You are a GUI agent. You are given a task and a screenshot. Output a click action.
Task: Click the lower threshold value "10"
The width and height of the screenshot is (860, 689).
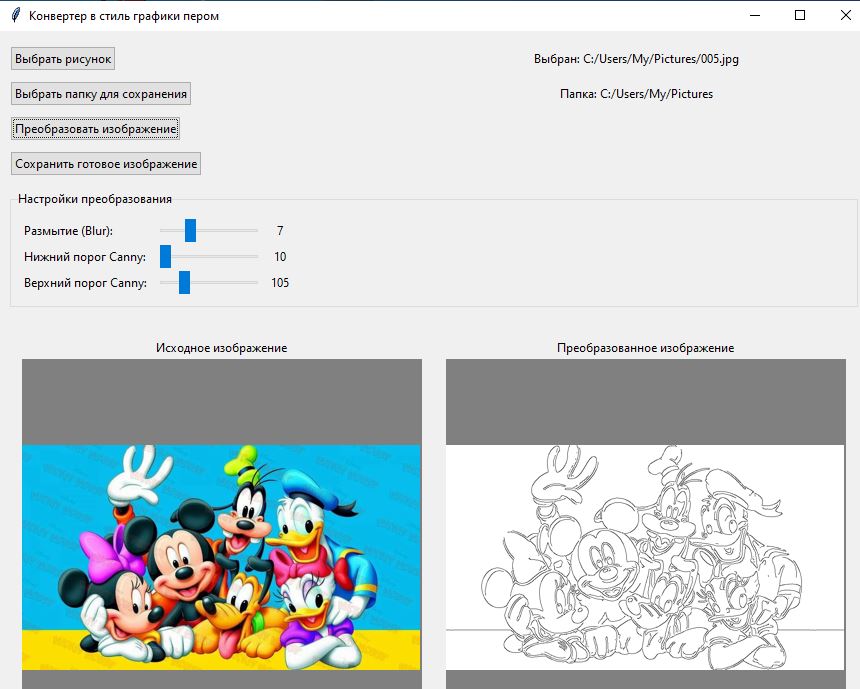pyautogui.click(x=280, y=257)
